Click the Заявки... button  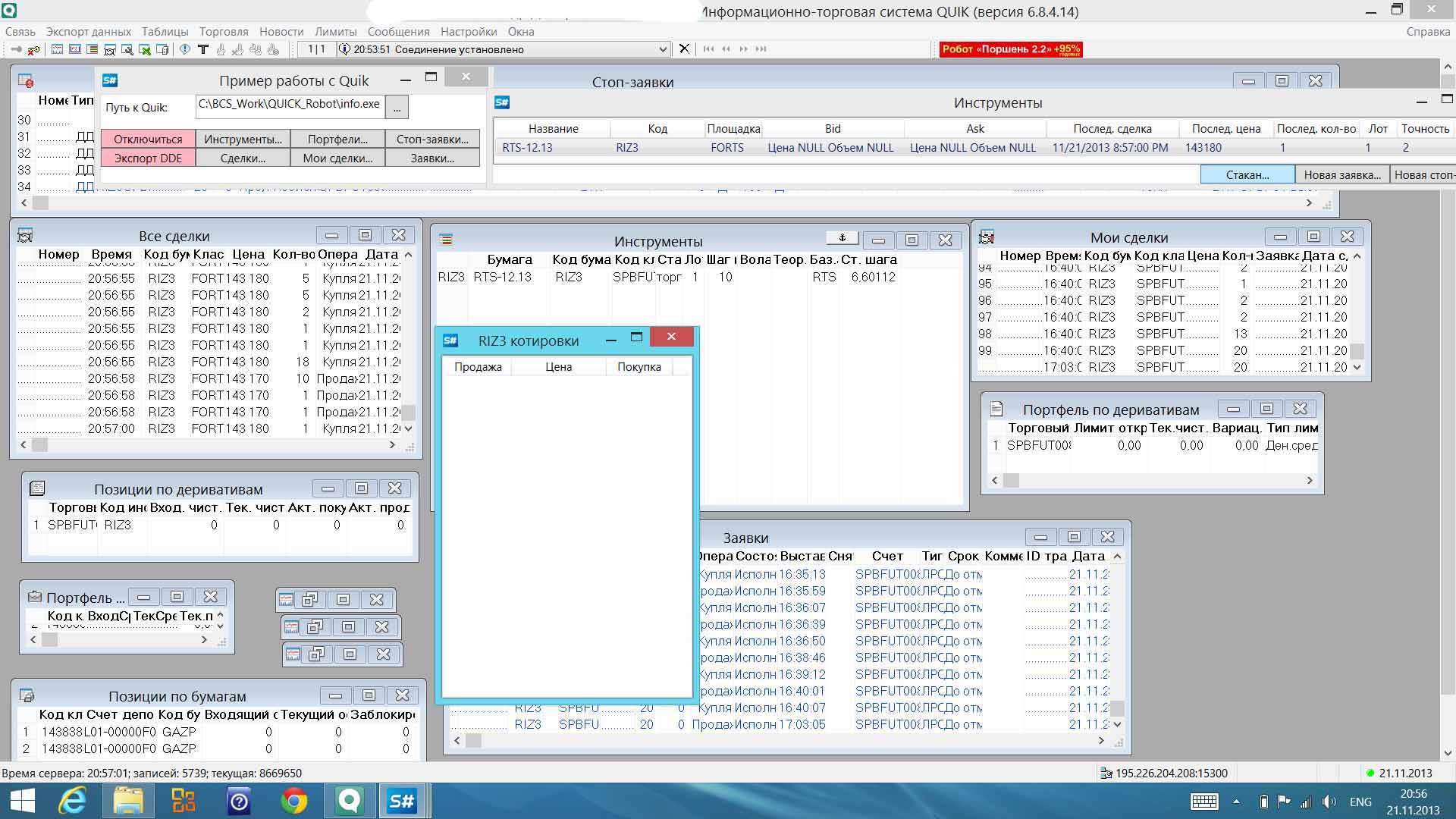(x=432, y=158)
